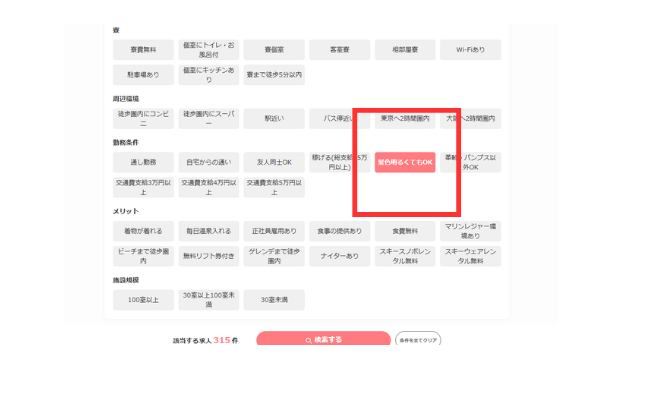The width and height of the screenshot is (650, 400).
Task: Toggle the 通し勤務 filter
Action: (144, 162)
